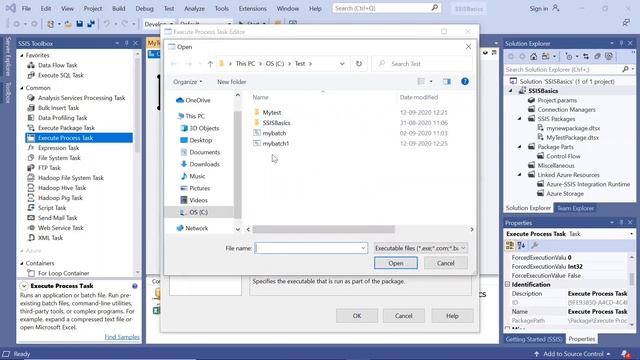Select Execute SQL Task toolbox item
Image resolution: width=640 pixels, height=360 pixels.
tap(60, 75)
